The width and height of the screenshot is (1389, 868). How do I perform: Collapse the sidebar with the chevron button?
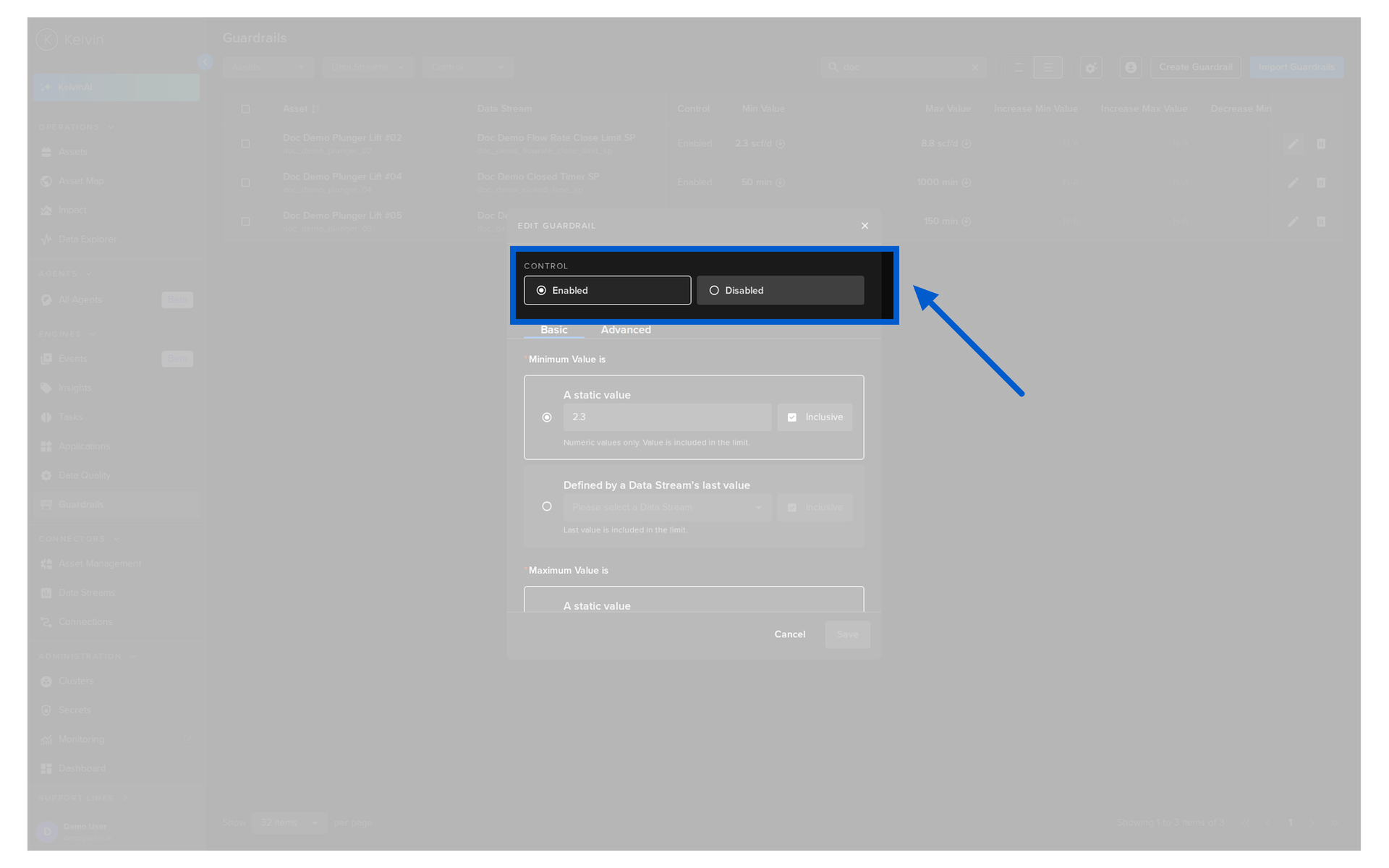205,62
